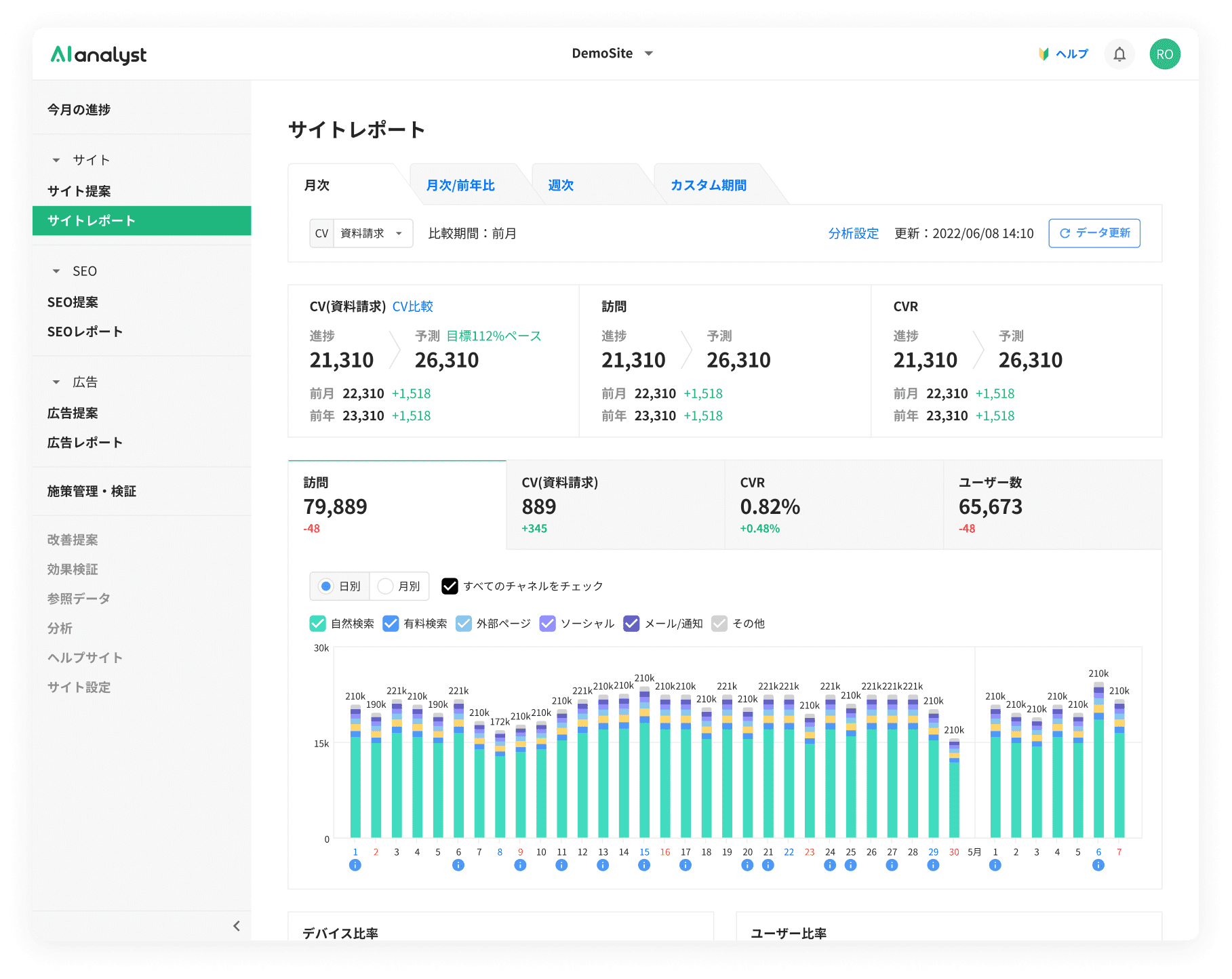Click the データ更新 button
The width and height of the screenshot is (1232, 979).
1094,233
